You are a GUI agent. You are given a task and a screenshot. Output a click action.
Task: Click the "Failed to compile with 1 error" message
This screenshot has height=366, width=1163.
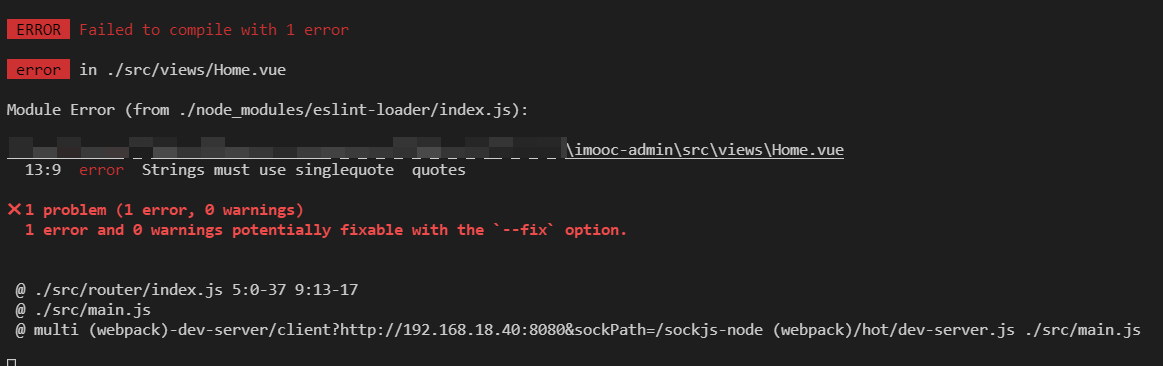click(214, 30)
